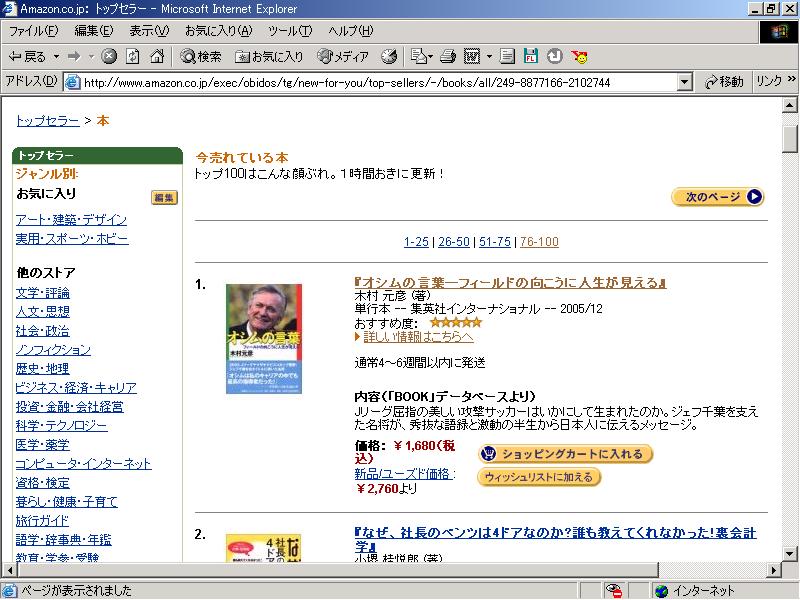The image size is (800, 600).
Task: Open the Favorites (お気に入り) toolbar button
Action: 269,56
